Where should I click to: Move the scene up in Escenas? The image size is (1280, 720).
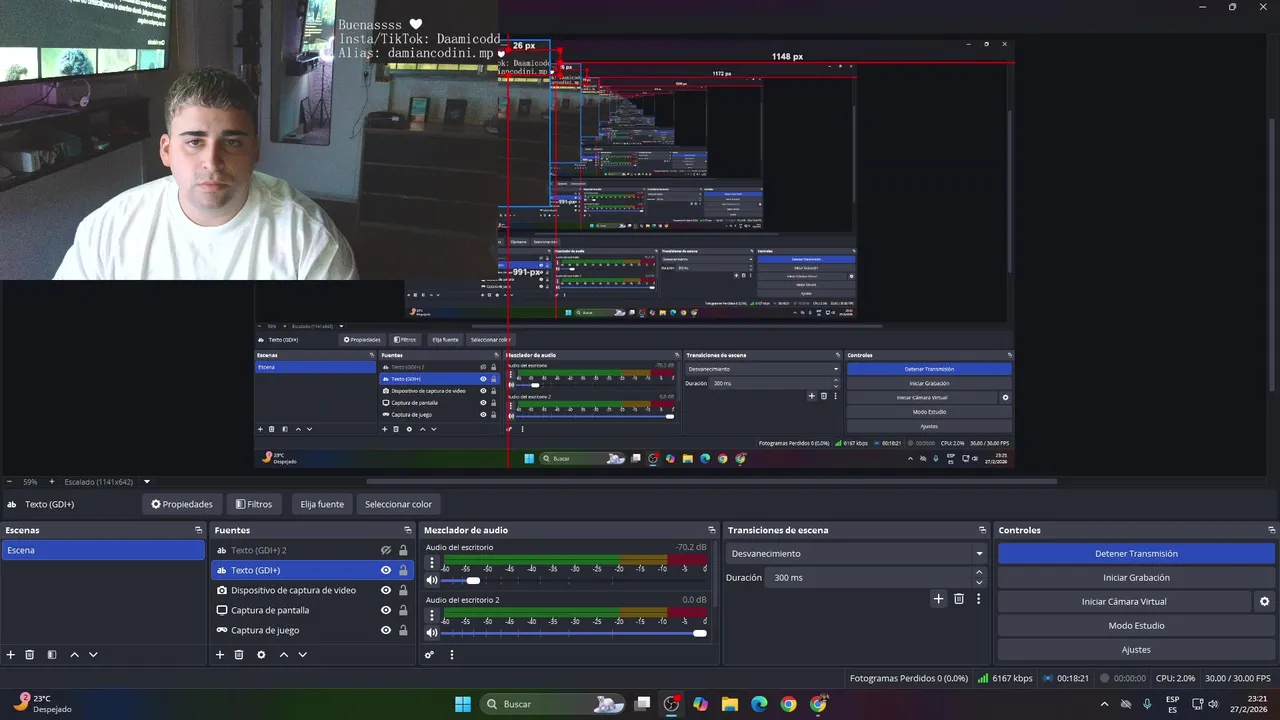pos(74,655)
